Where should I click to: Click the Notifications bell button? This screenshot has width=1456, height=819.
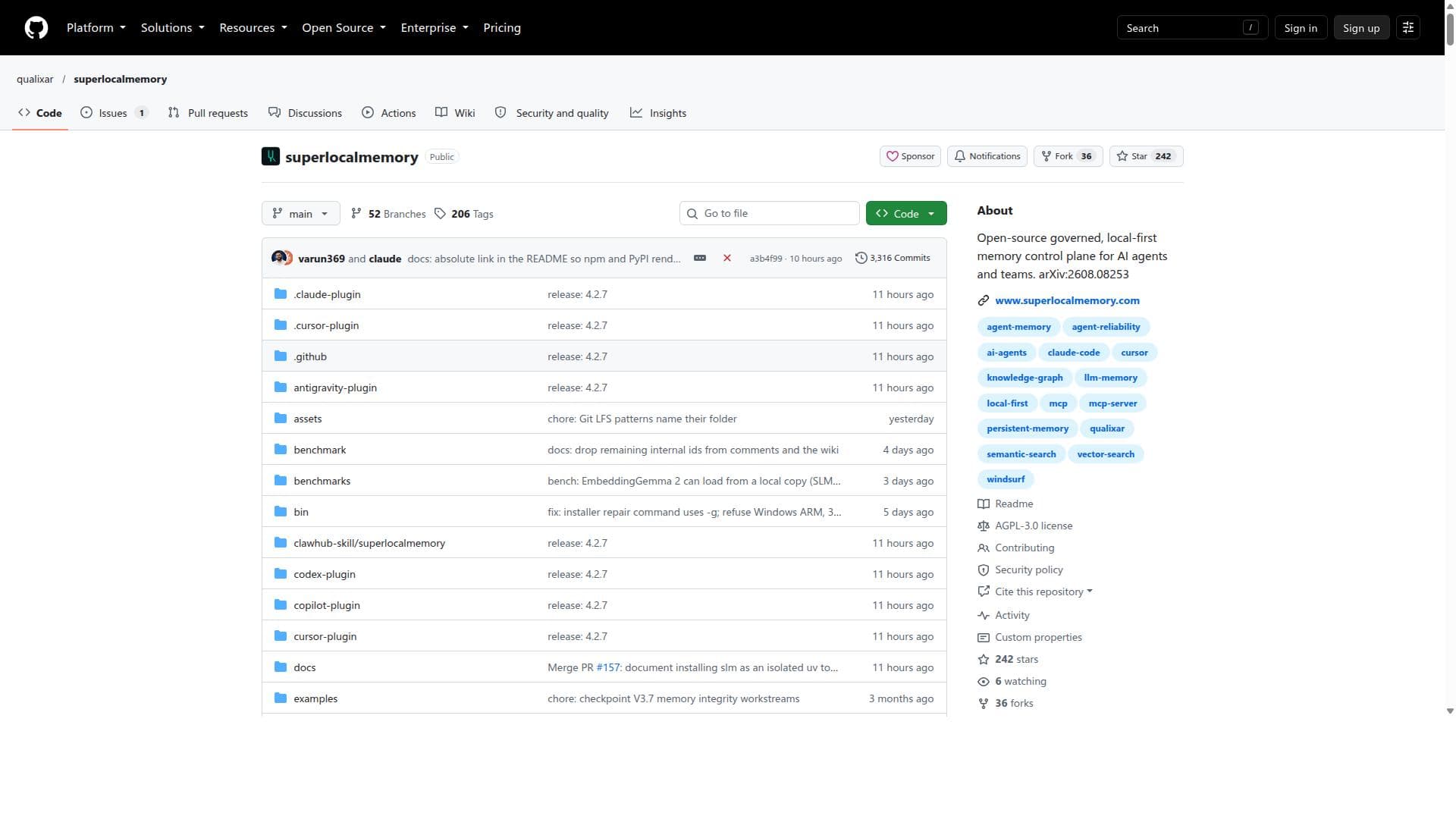pyautogui.click(x=987, y=156)
